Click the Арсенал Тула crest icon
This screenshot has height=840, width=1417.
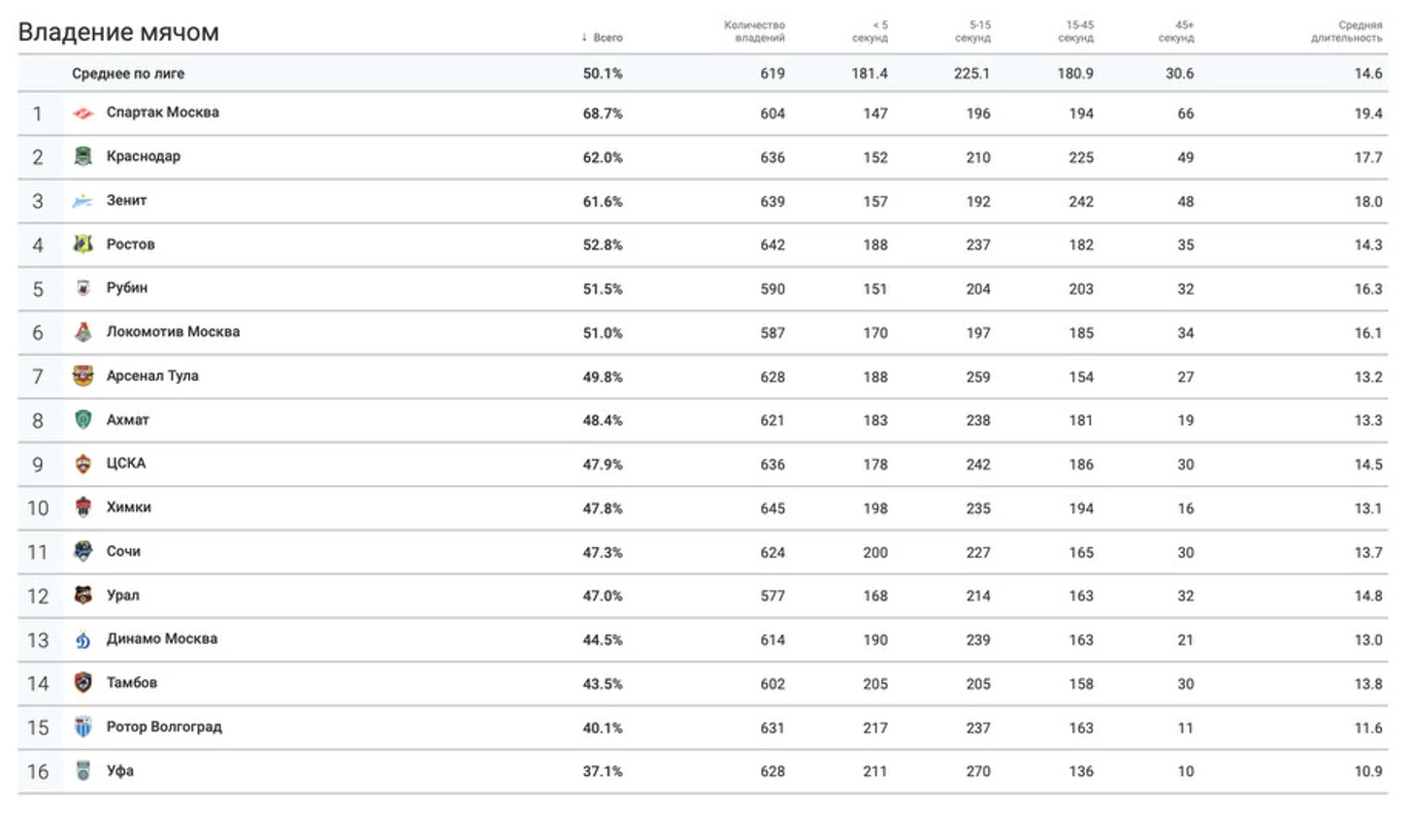pyautogui.click(x=83, y=375)
